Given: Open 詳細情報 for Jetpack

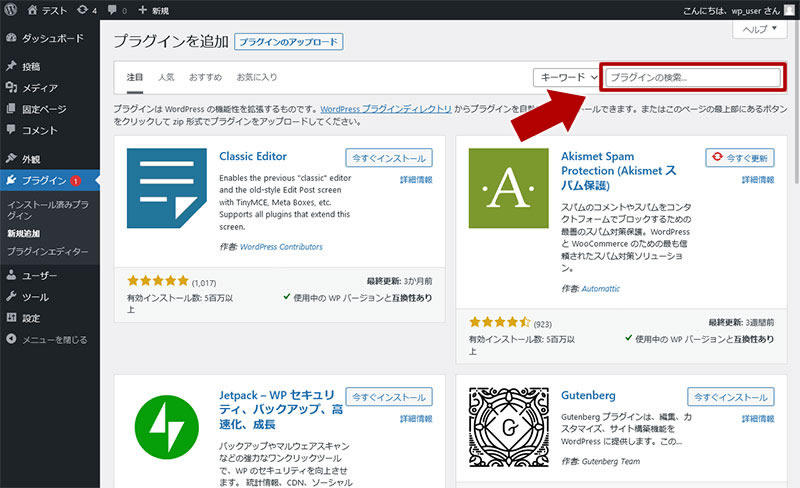Looking at the screenshot, I should coord(416,419).
